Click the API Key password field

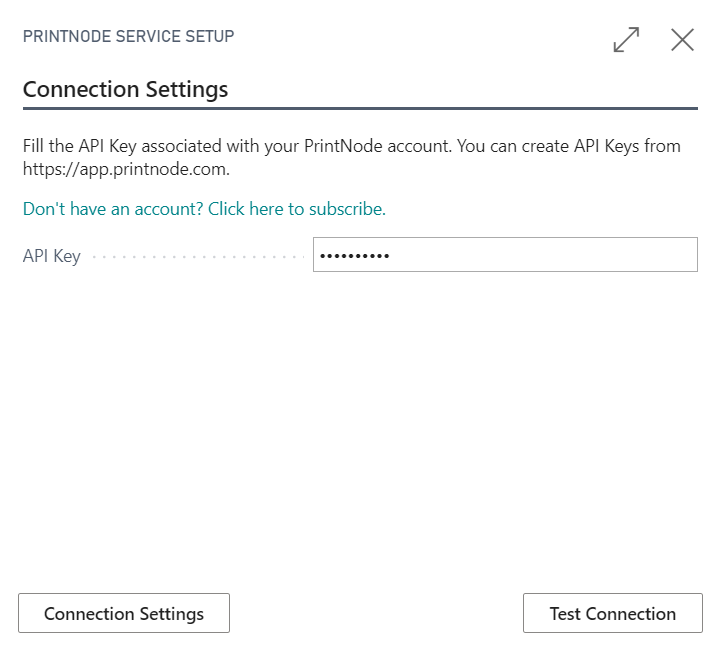coord(505,254)
